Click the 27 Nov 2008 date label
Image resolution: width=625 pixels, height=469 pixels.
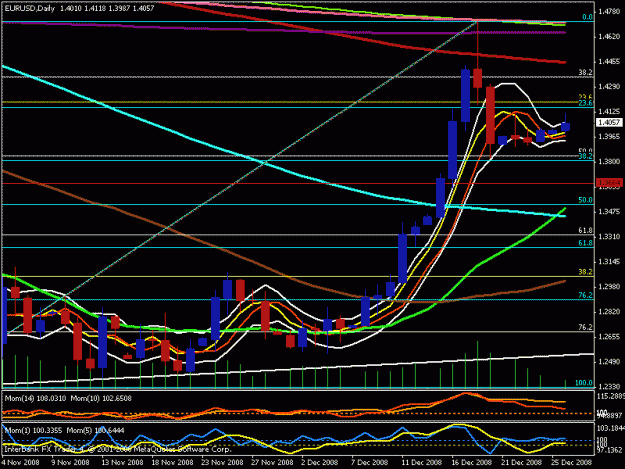pos(272,462)
